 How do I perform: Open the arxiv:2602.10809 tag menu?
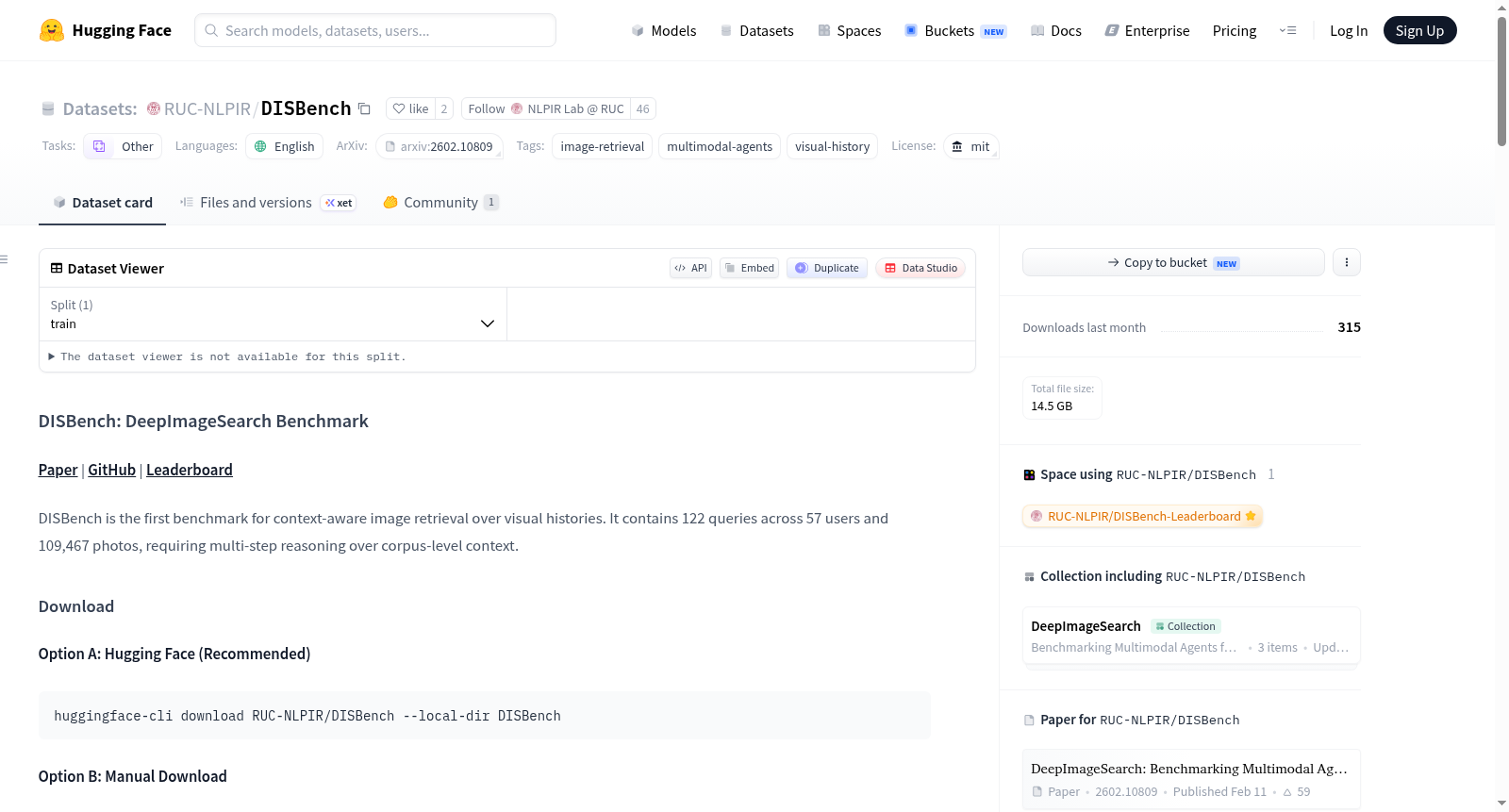(439, 146)
